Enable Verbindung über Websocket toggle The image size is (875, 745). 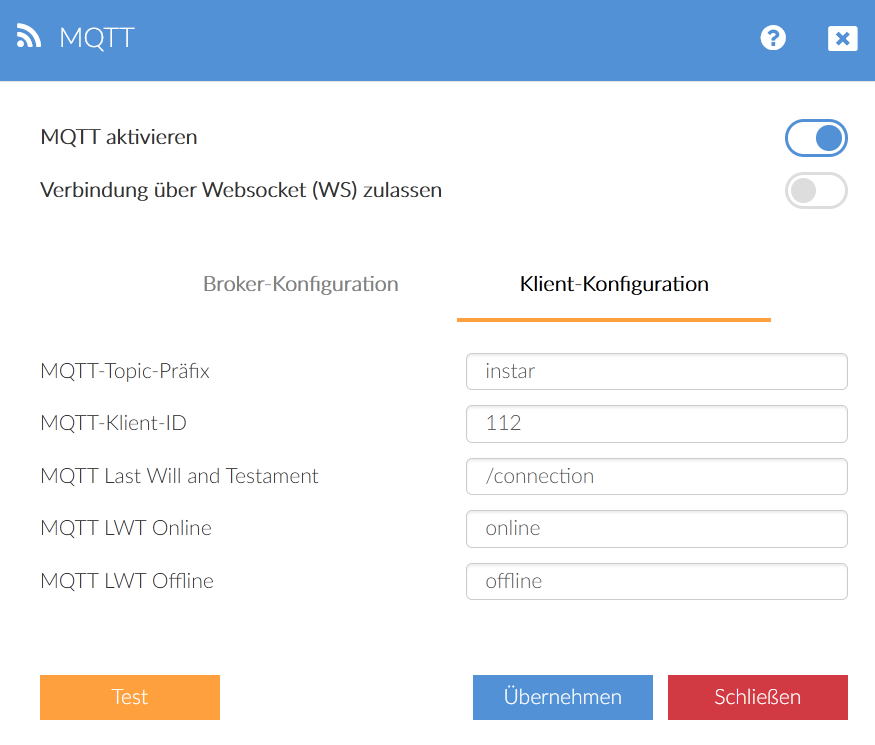coord(816,190)
